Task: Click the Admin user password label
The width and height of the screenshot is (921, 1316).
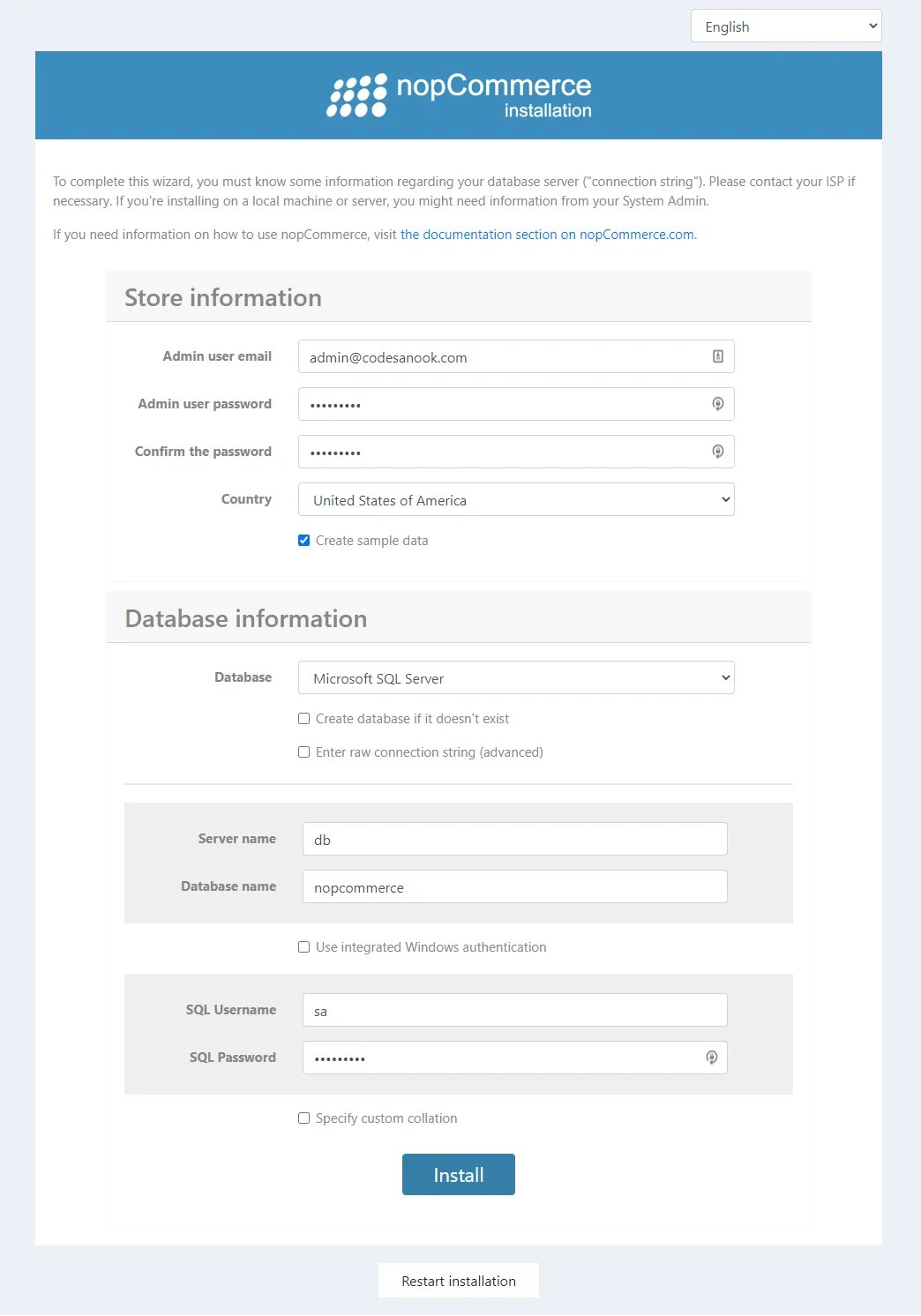Action: pyautogui.click(x=205, y=404)
